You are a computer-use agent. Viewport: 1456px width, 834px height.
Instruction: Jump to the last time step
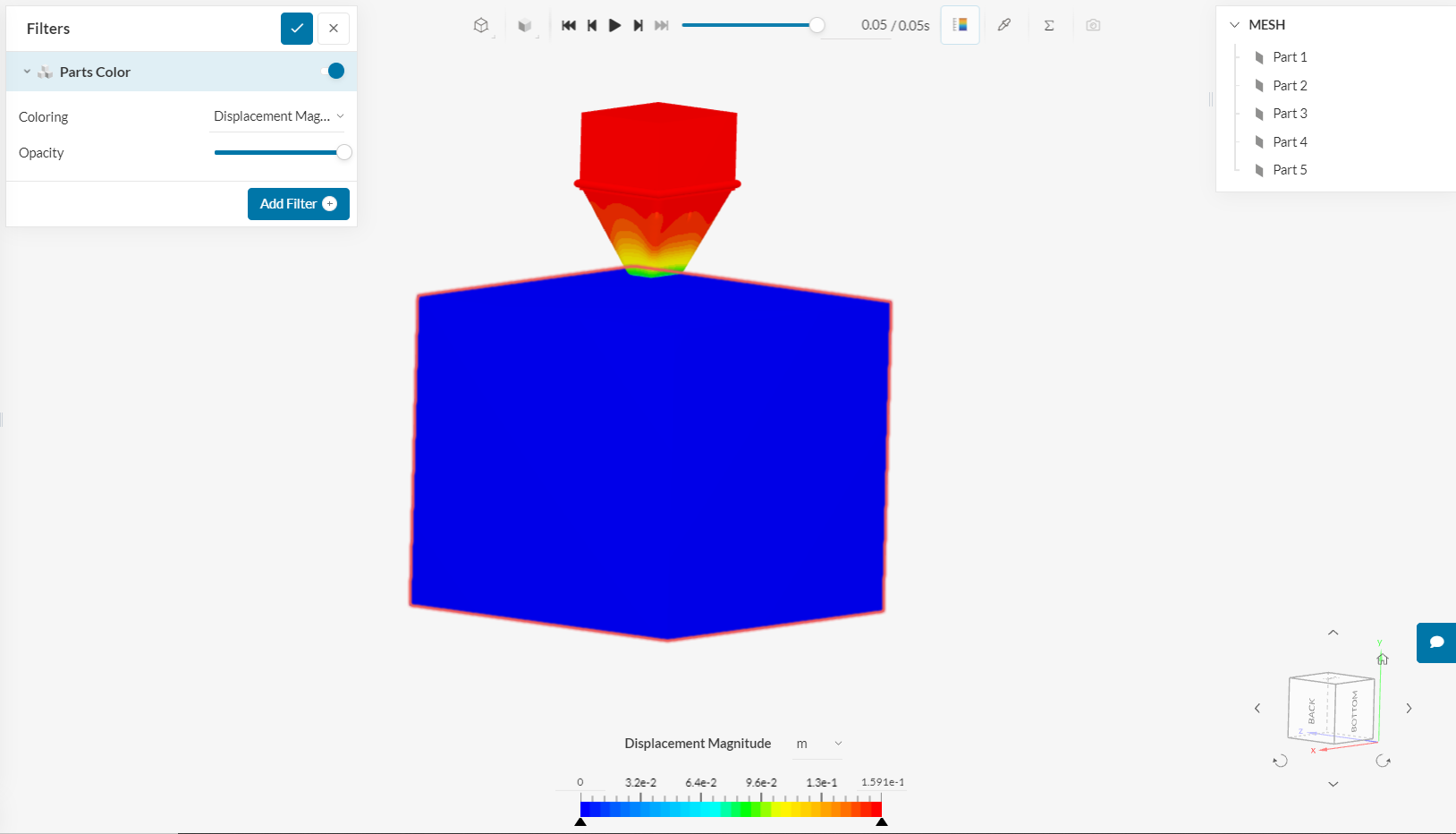tap(662, 25)
